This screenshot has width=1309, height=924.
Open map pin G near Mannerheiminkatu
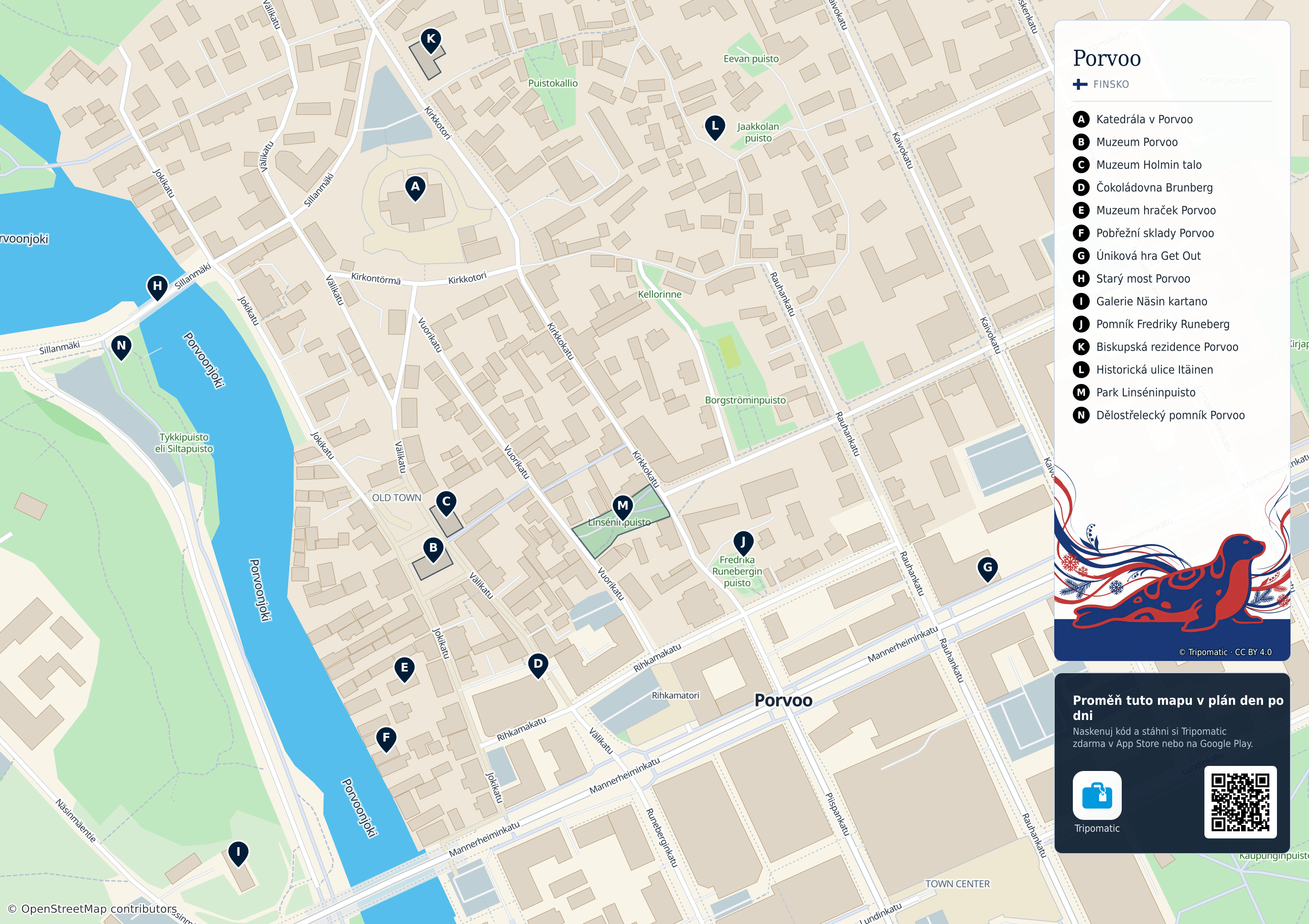point(988,569)
